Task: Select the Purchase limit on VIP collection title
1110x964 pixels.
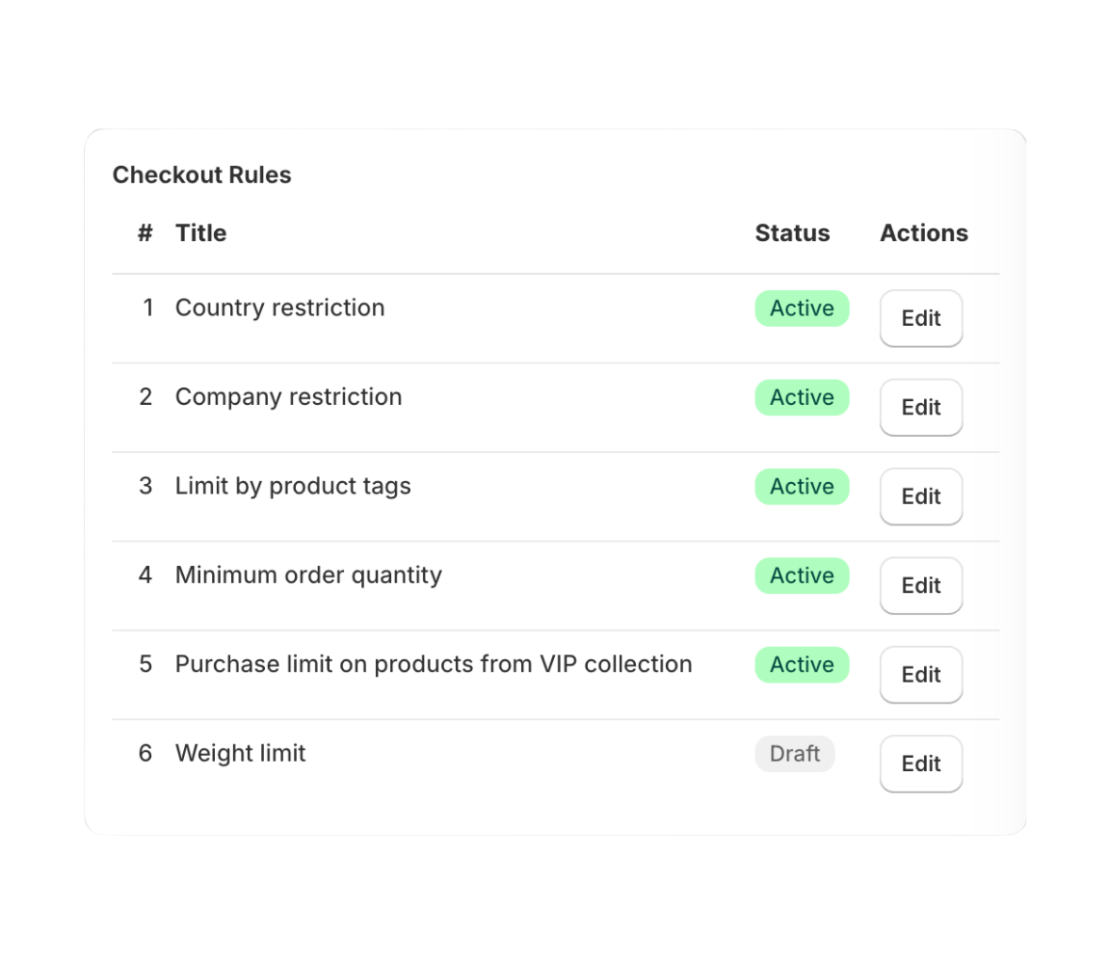Action: (x=433, y=664)
